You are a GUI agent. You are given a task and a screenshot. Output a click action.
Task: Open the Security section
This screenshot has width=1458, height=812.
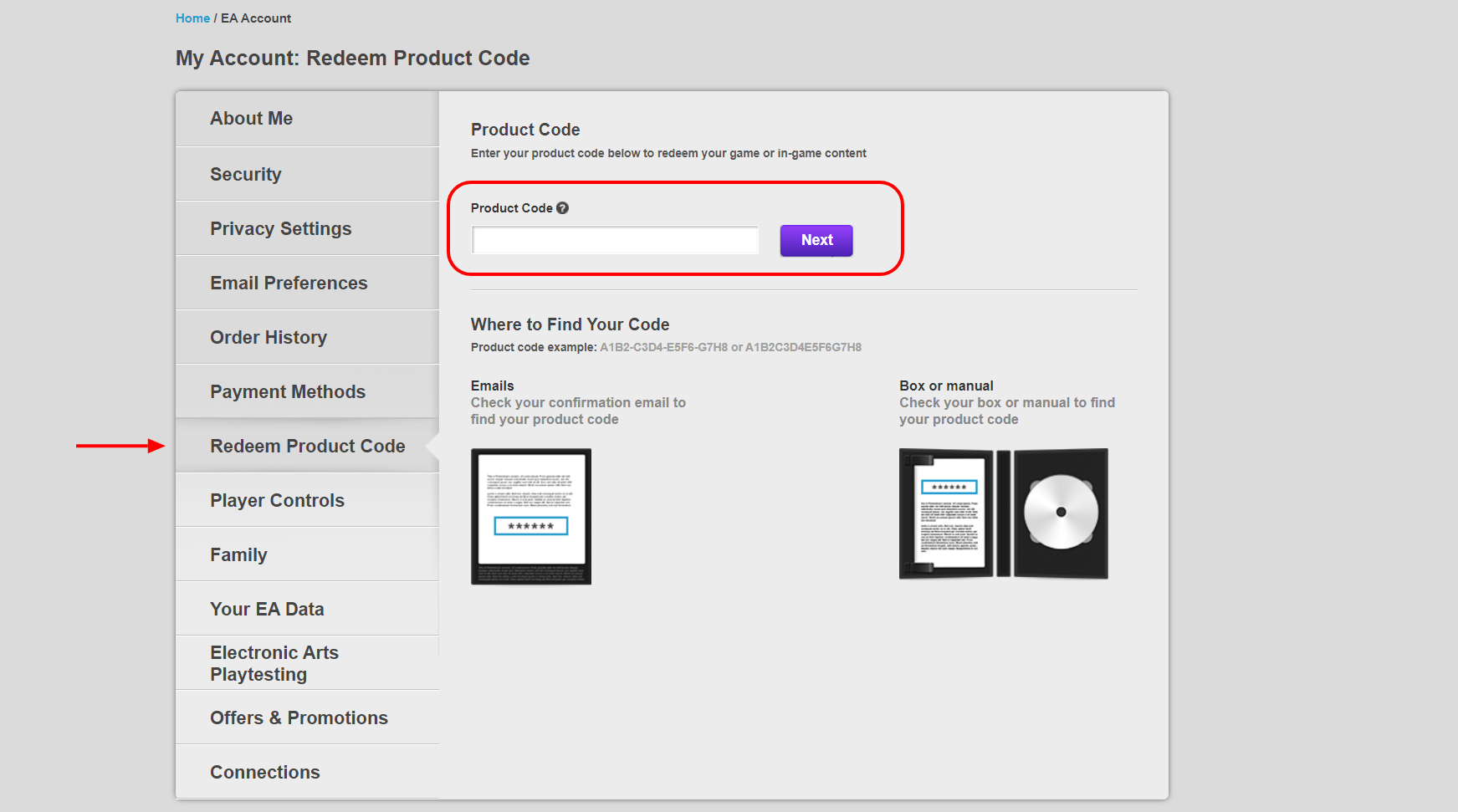tap(307, 174)
